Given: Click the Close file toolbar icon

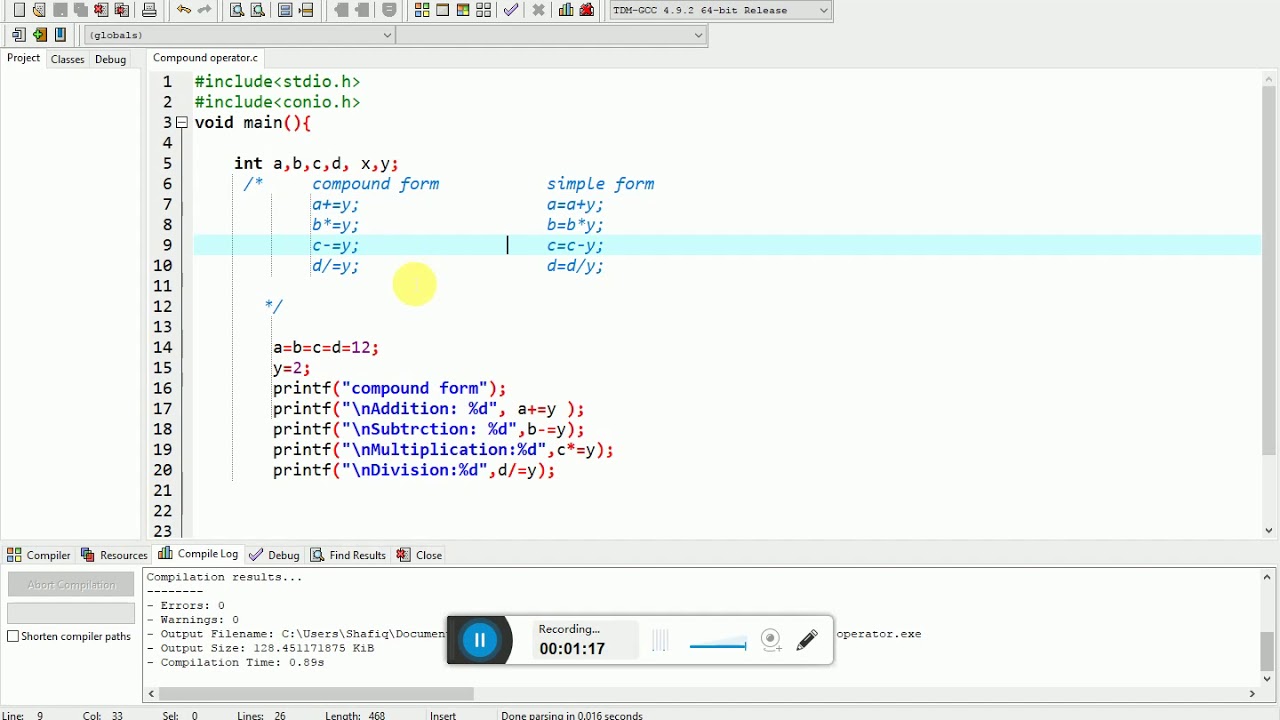Looking at the screenshot, I should click(x=101, y=10).
